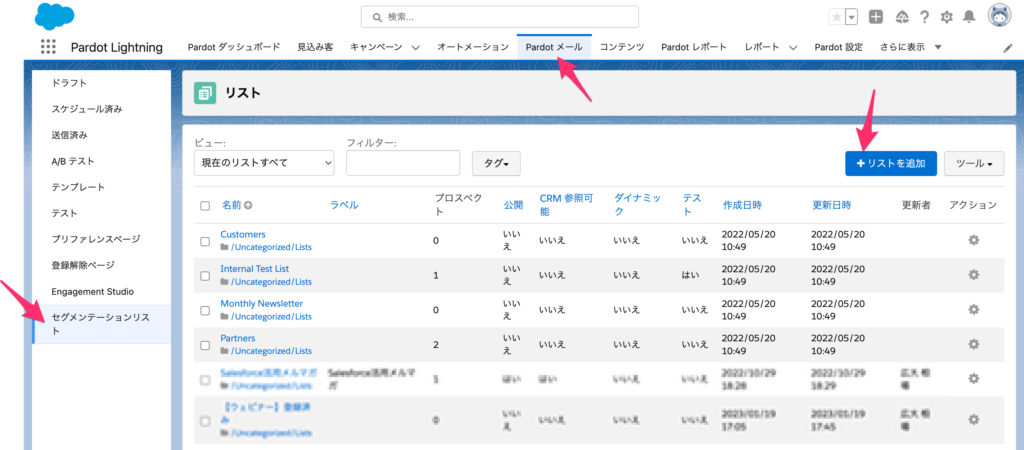This screenshot has height=450, width=1024.
Task: Click folder icon under Customers
Action: (x=225, y=248)
